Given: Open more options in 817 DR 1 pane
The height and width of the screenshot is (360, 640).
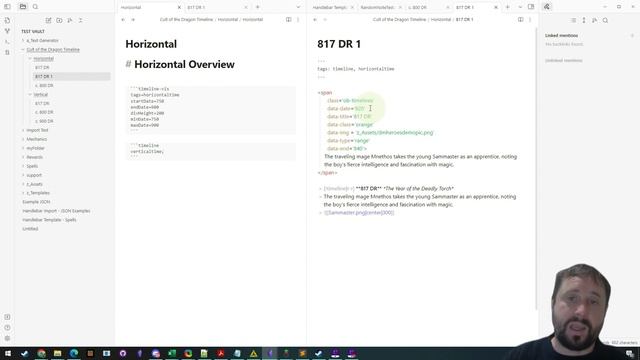Looking at the screenshot, I should point(530,20).
